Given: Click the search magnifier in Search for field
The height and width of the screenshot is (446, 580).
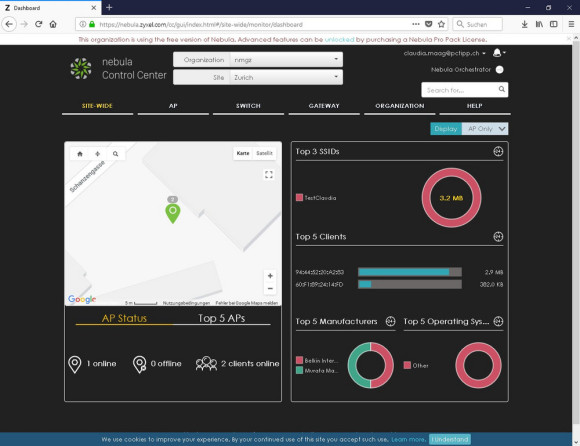Looking at the screenshot, I should 502,89.
